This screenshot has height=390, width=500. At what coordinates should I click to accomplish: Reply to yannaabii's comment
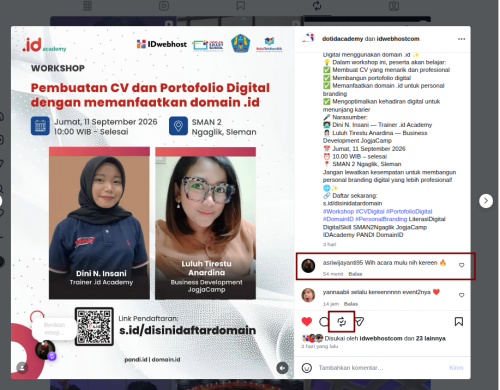click(x=351, y=304)
